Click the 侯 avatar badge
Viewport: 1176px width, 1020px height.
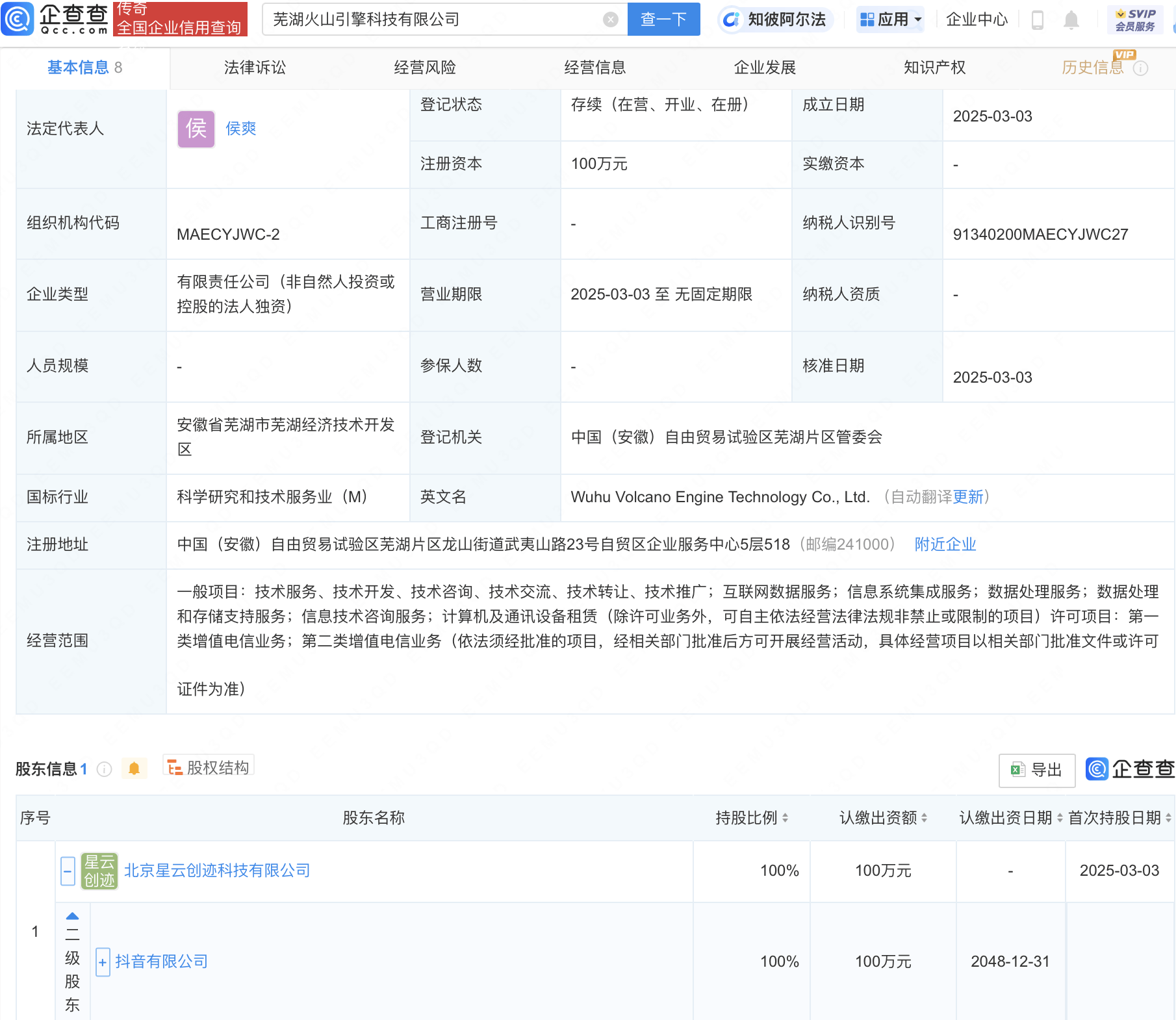click(196, 129)
